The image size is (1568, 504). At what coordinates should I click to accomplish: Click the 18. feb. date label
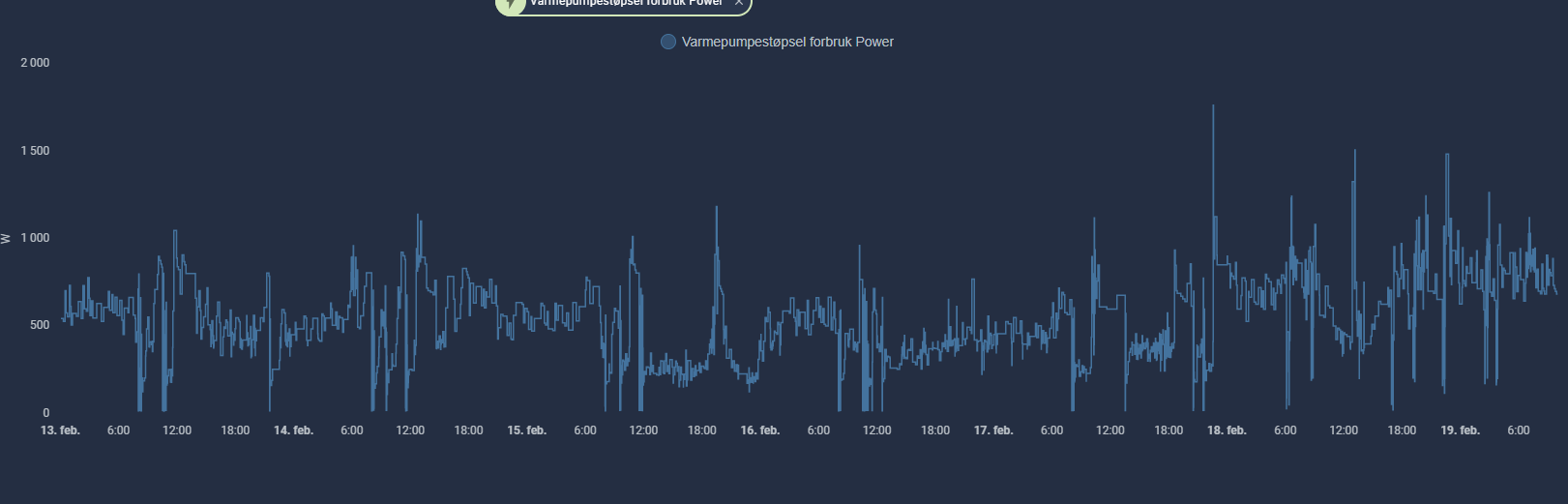pos(1227,430)
